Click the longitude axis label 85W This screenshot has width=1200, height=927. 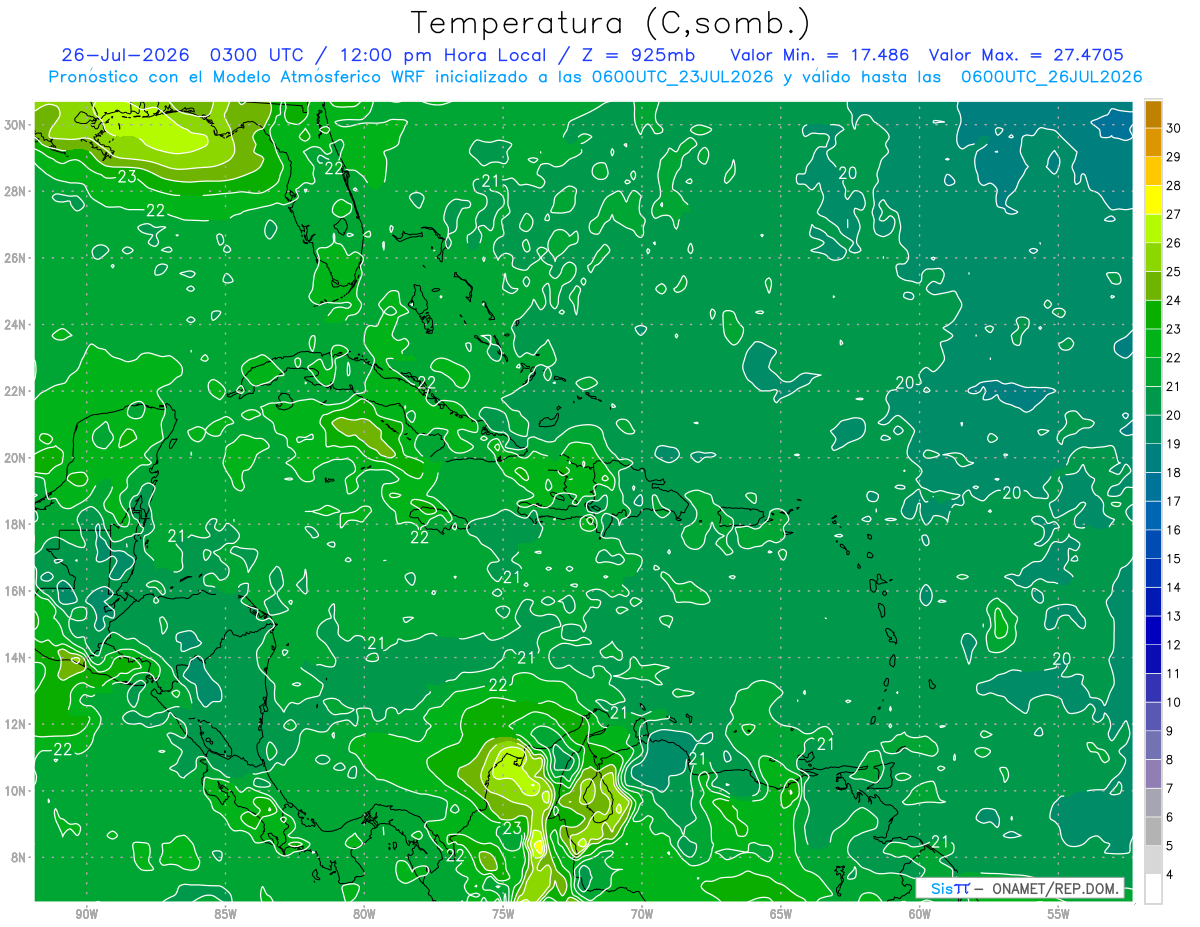(x=225, y=914)
